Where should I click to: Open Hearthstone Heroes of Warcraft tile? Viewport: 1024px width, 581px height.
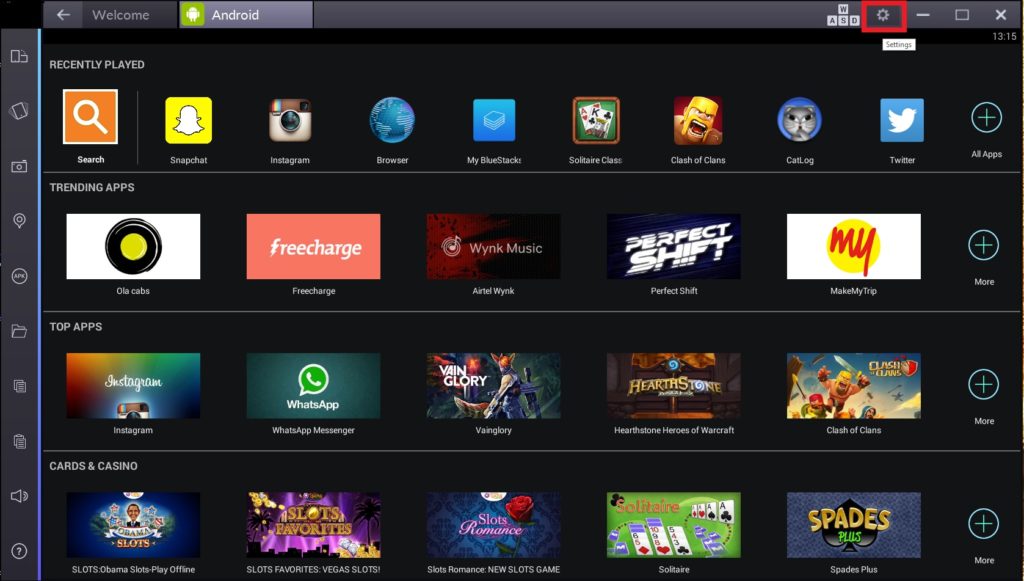pyautogui.click(x=674, y=386)
